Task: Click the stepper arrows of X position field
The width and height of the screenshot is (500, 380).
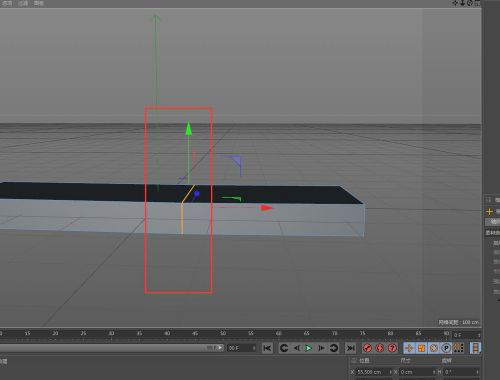Action: (x=390, y=372)
